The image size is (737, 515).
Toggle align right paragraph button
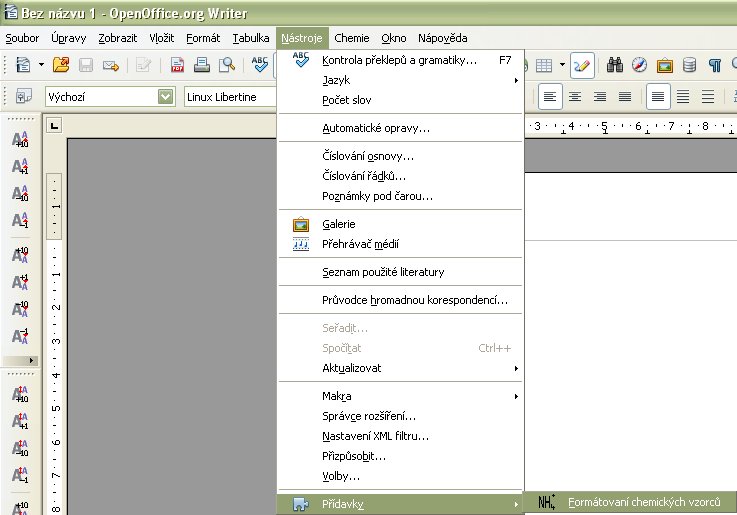(x=600, y=97)
